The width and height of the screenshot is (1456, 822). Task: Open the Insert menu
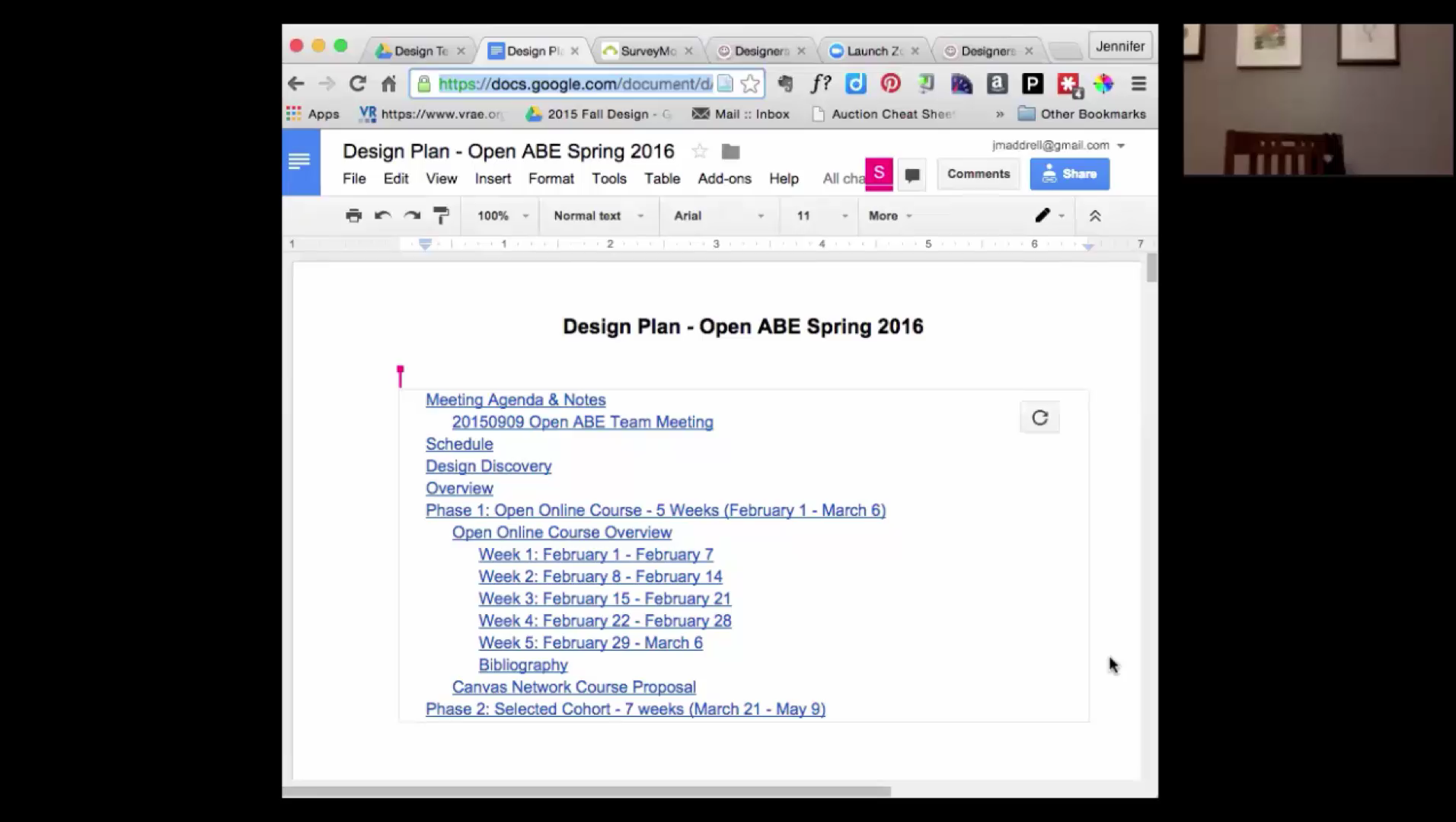pos(493,179)
